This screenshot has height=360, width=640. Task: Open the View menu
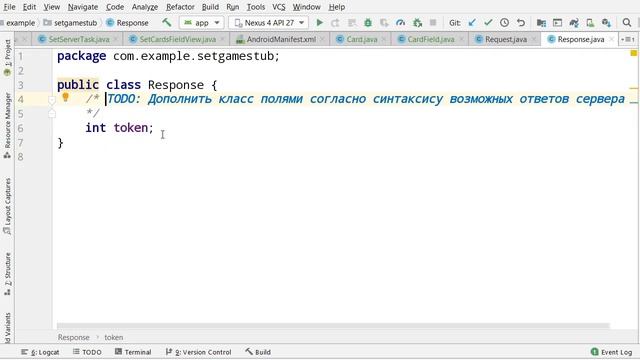tap(51, 7)
